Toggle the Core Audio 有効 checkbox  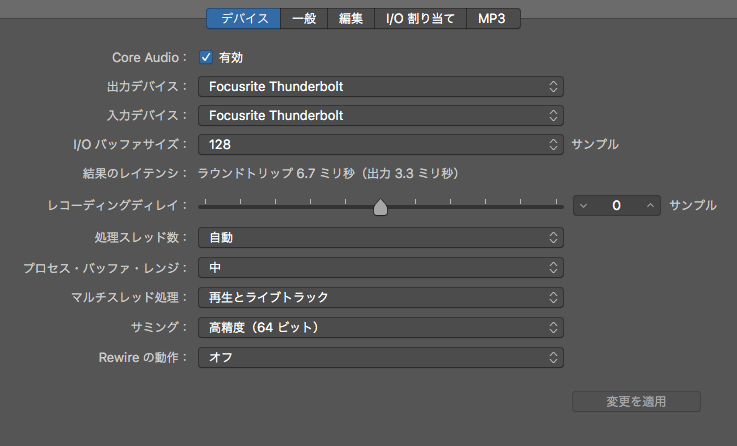tap(206, 57)
